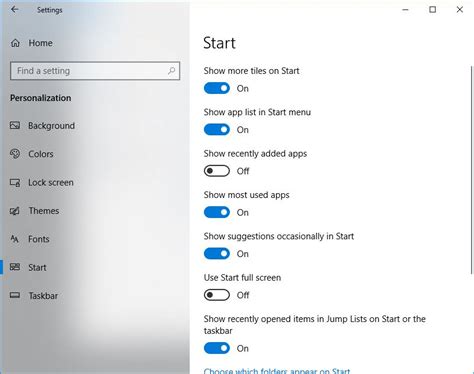Click the Settings window title
This screenshot has height=374, width=474.
click(50, 10)
